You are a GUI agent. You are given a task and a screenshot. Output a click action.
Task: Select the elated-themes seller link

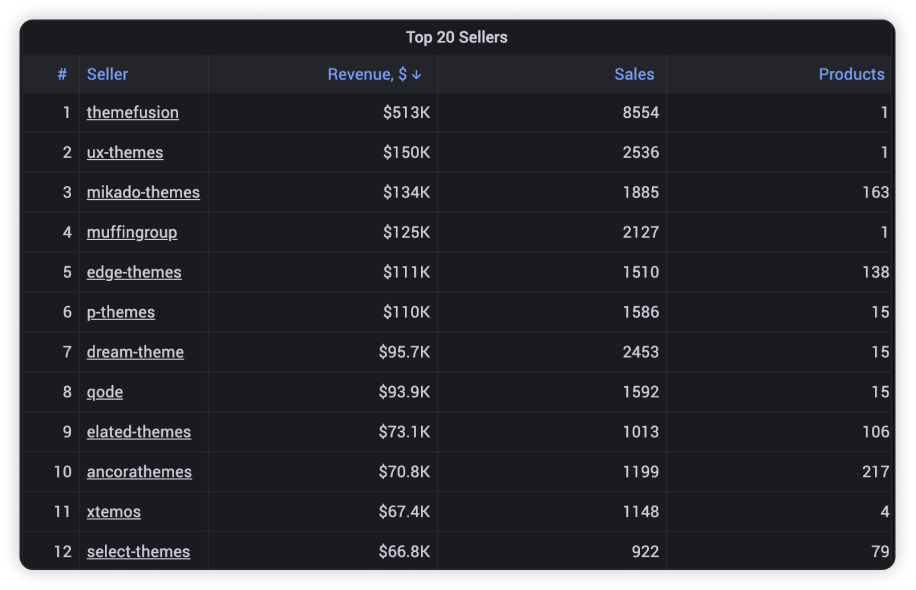(139, 433)
